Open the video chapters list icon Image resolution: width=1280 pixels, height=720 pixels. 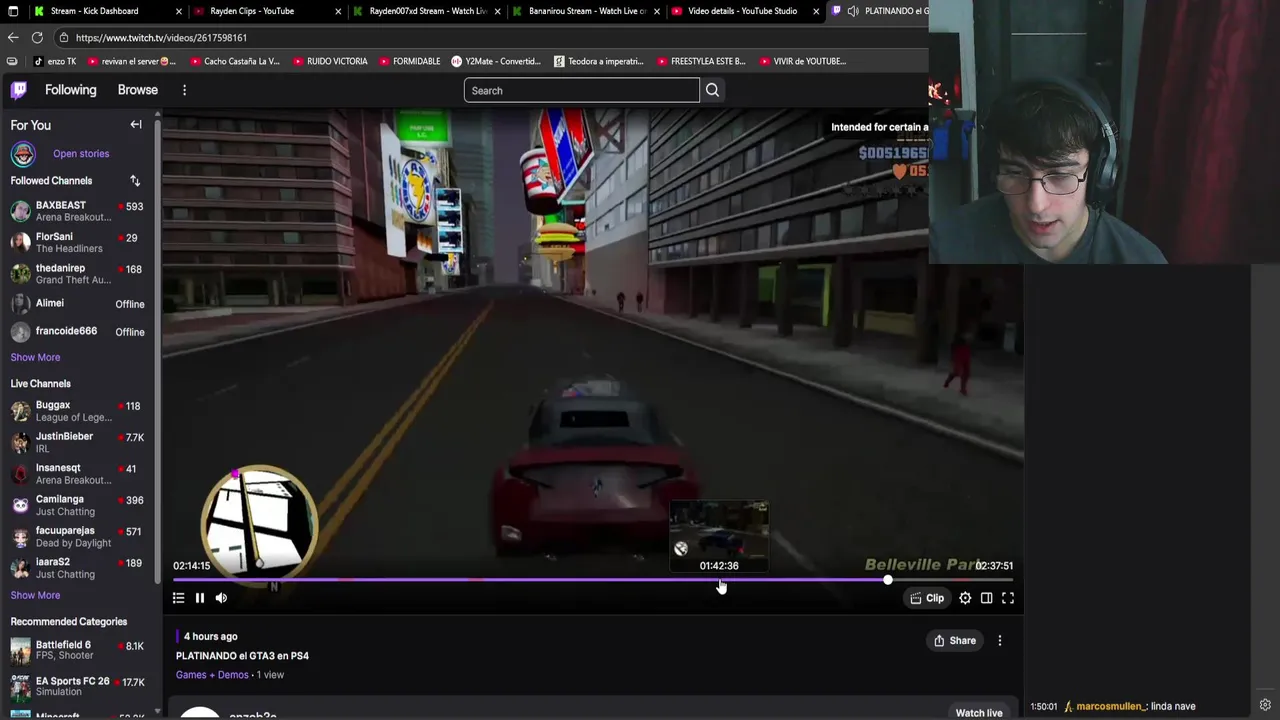[x=178, y=598]
